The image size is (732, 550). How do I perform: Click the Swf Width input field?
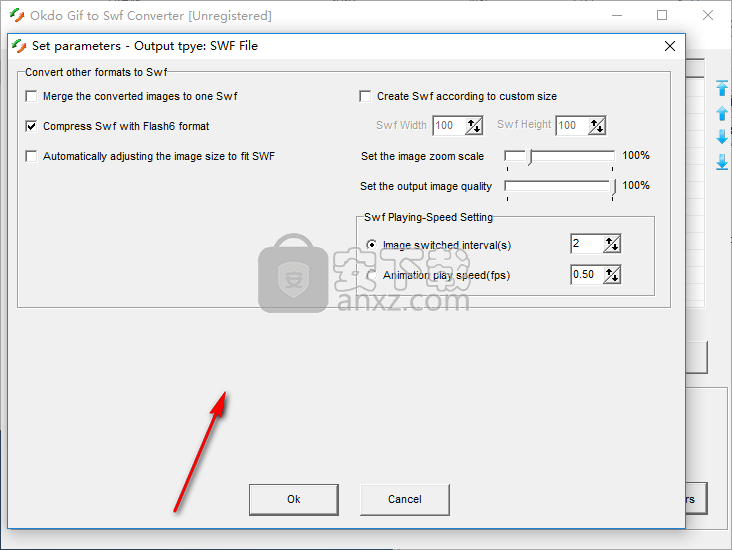tap(449, 126)
